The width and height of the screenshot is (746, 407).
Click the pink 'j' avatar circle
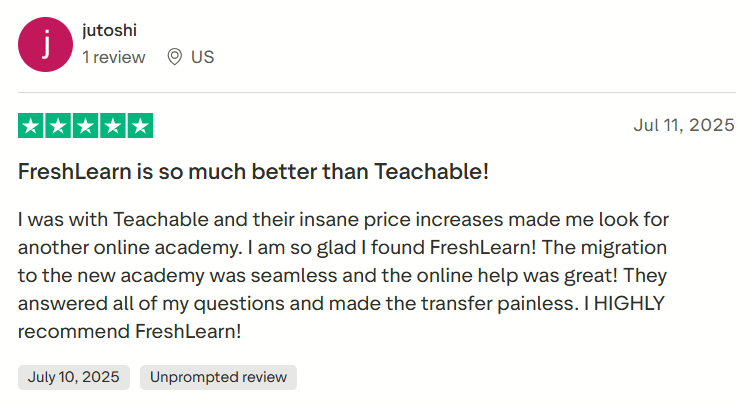coord(44,45)
